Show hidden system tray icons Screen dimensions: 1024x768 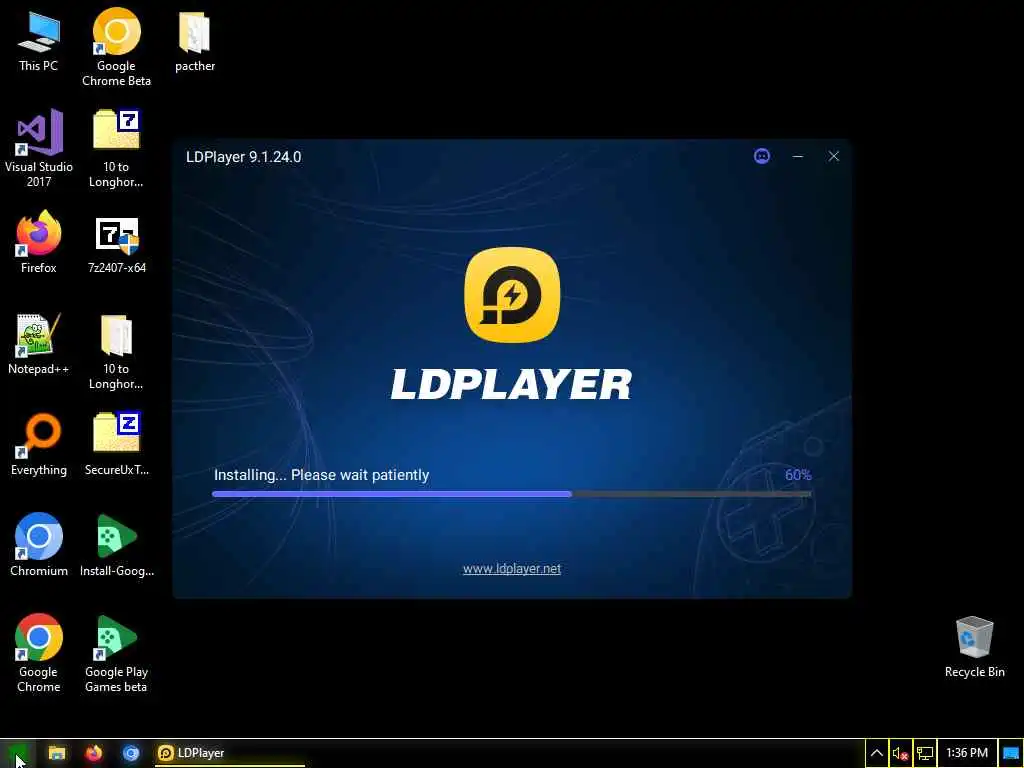point(876,754)
